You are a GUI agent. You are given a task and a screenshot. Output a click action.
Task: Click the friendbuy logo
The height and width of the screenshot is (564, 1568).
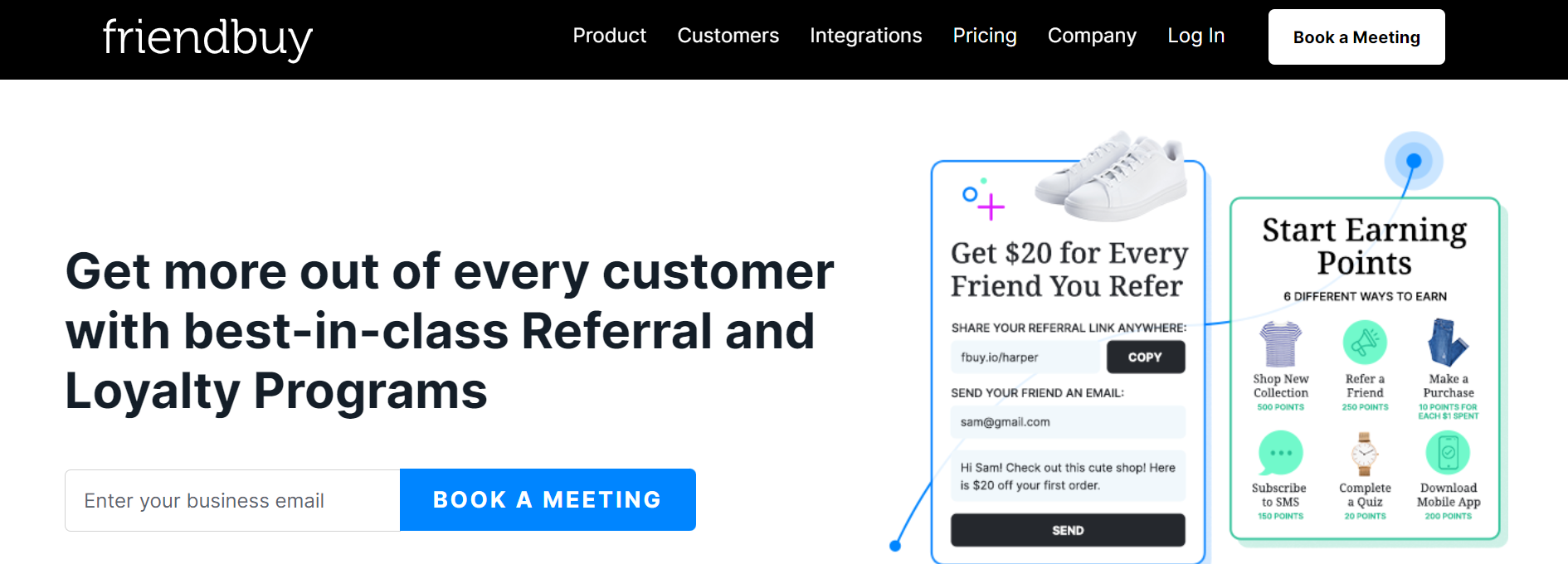point(207,38)
